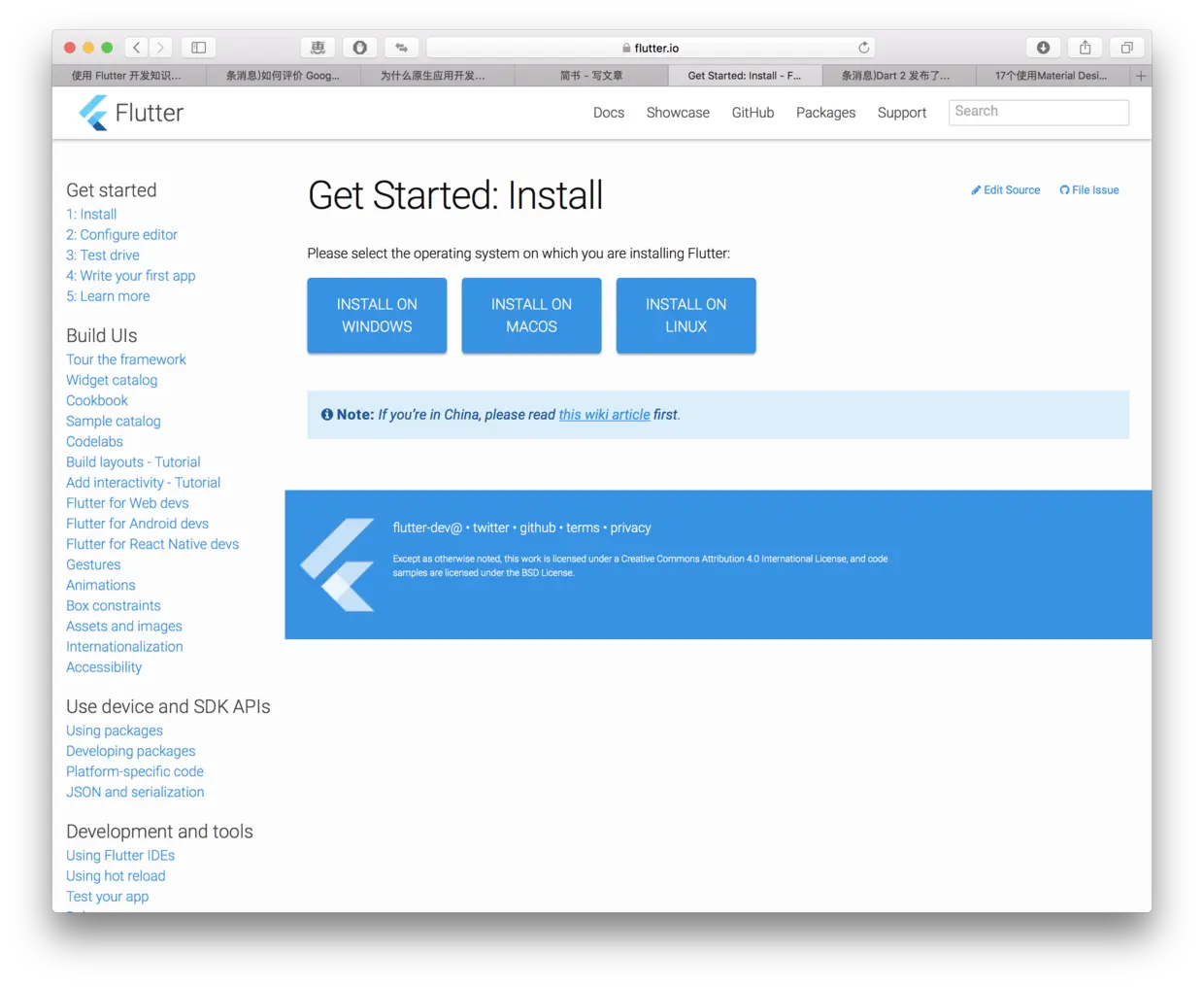1204x987 pixels.
Task: Open the Safari downloads button
Action: click(x=1043, y=48)
